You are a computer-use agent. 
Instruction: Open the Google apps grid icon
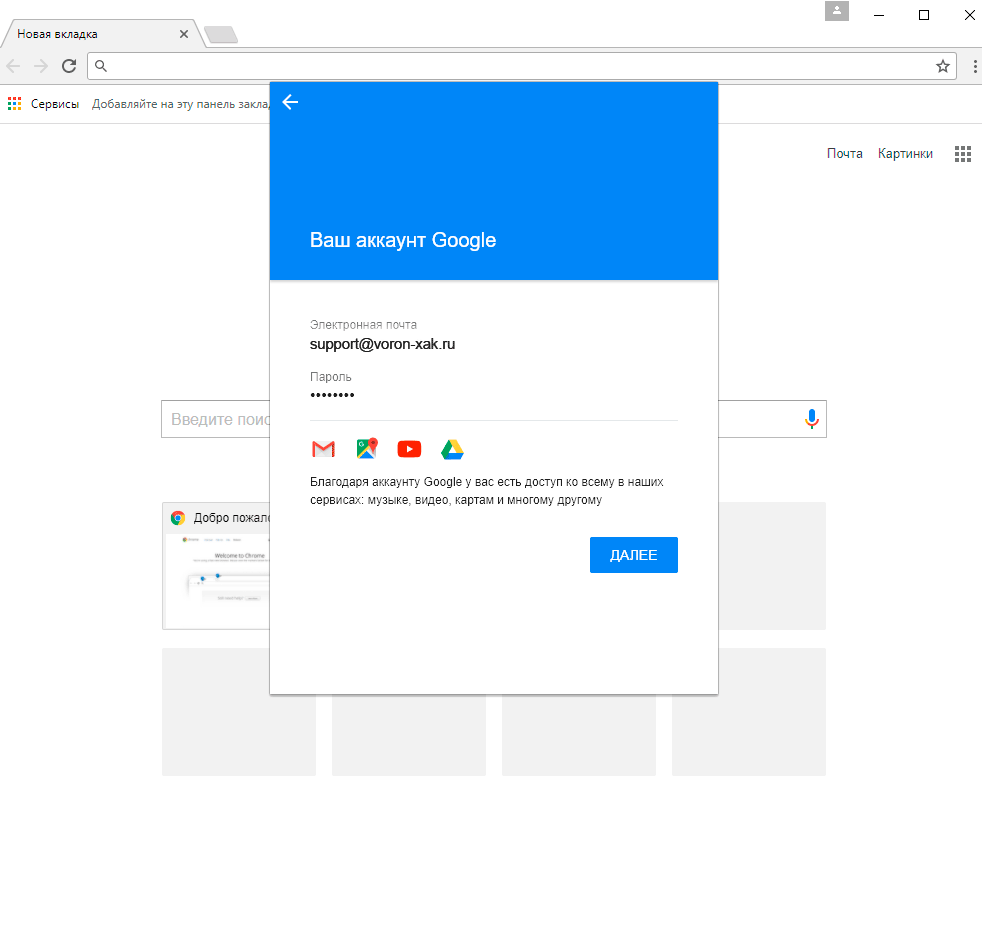pos(962,154)
